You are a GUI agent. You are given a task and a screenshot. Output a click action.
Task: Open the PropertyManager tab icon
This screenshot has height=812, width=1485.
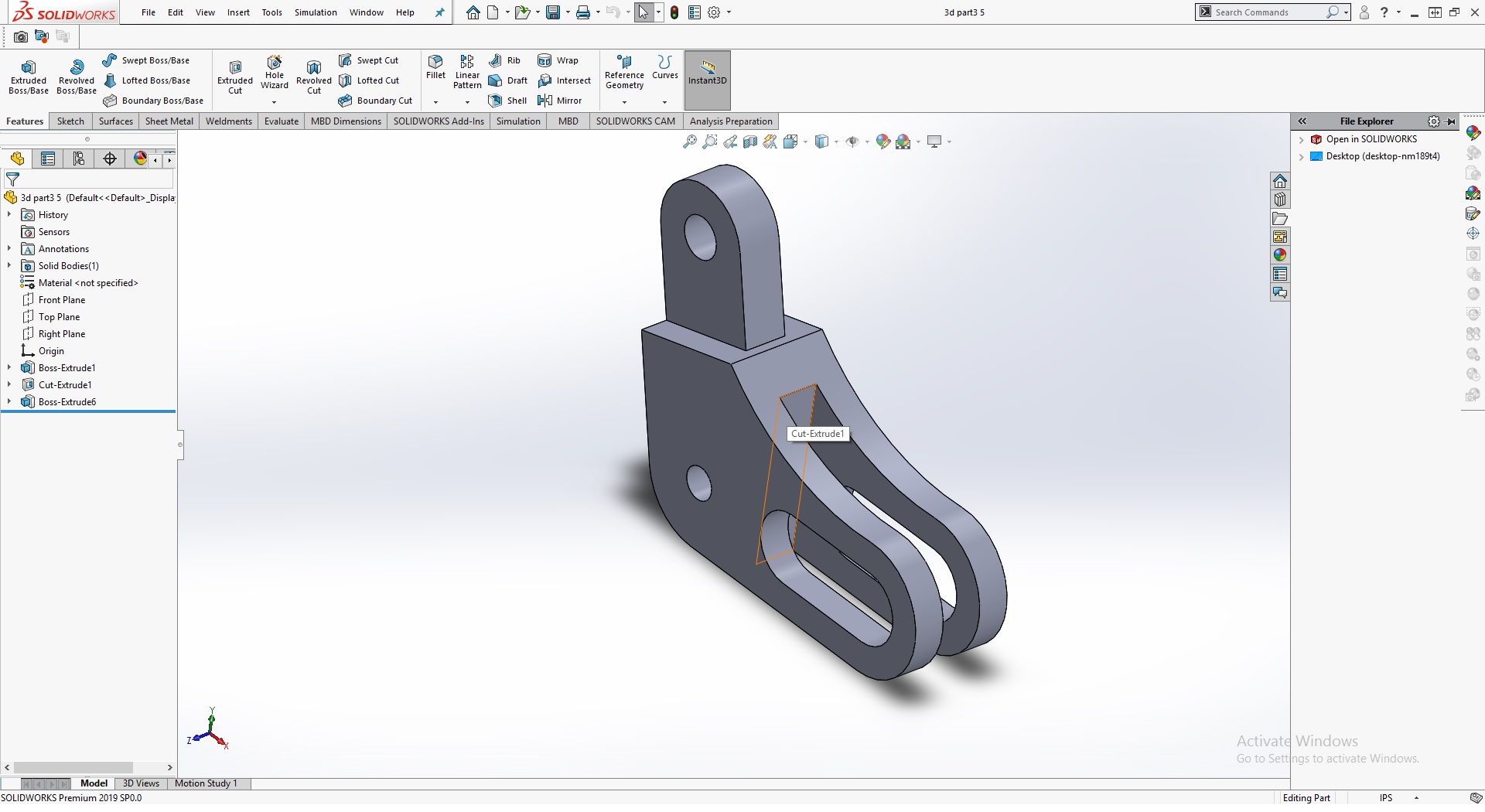tap(48, 159)
